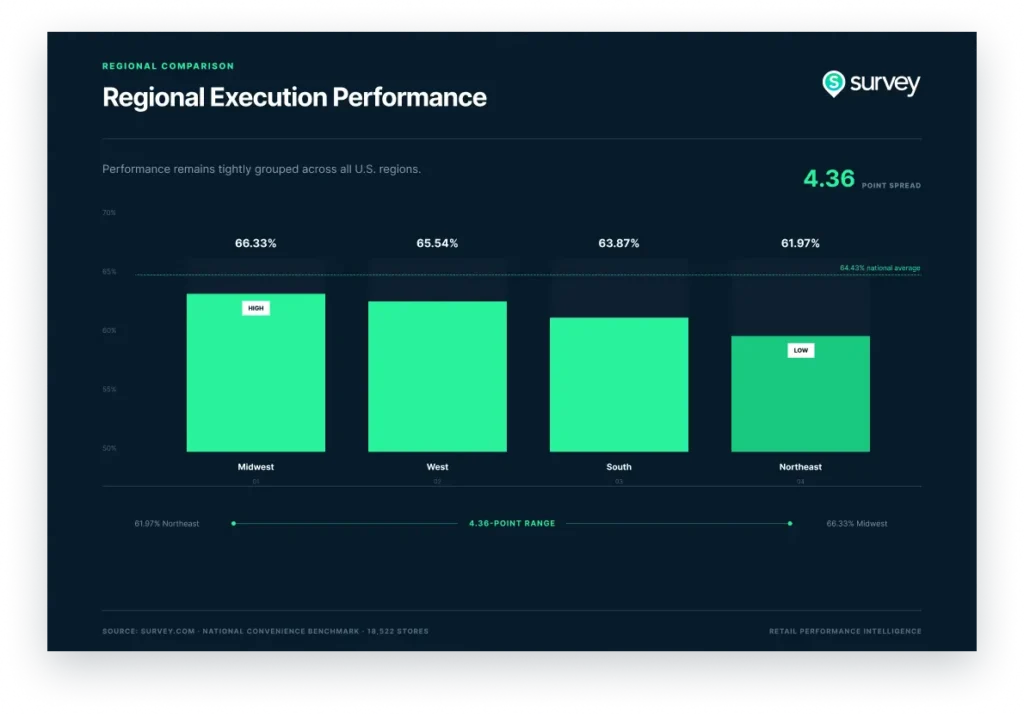Image resolution: width=1024 pixels, height=714 pixels.
Task: Click the 55% y-axis tick label
Action: (109, 389)
